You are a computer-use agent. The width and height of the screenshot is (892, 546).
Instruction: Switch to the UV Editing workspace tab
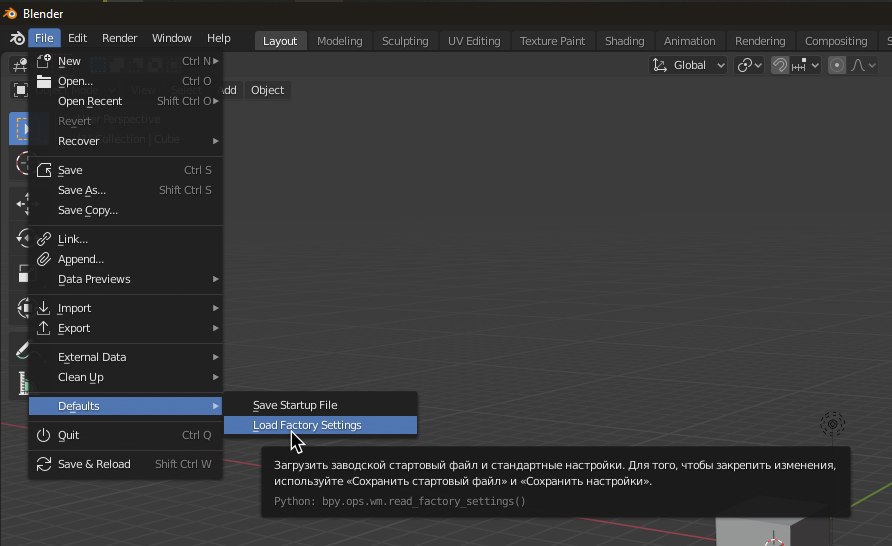tap(474, 41)
